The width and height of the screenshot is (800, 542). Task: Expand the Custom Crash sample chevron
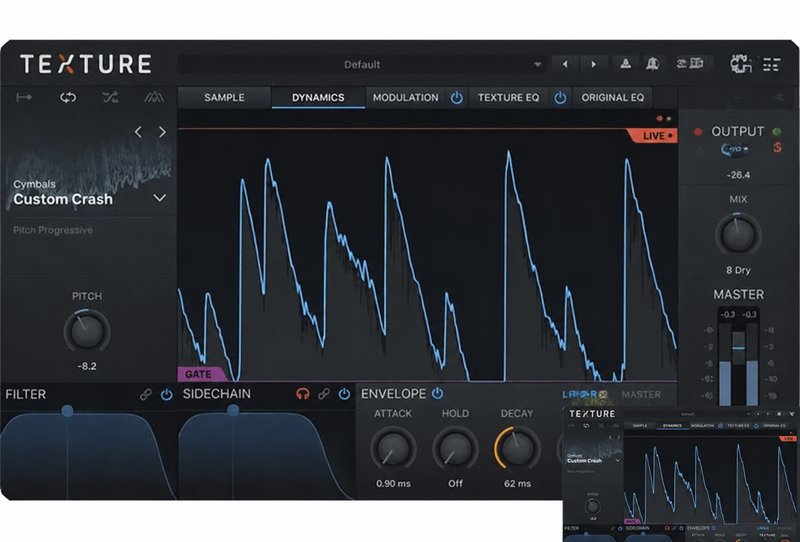pyautogui.click(x=160, y=198)
